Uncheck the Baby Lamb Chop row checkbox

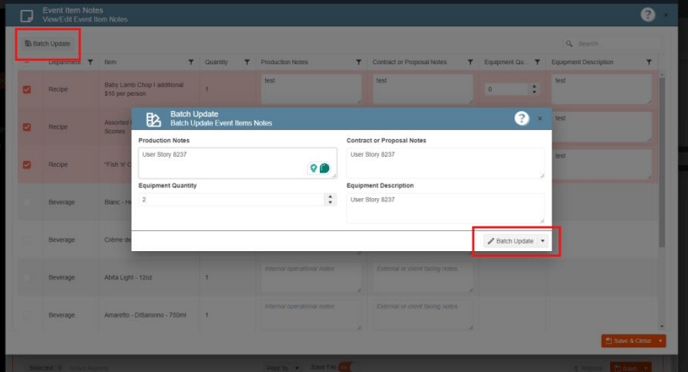(x=27, y=89)
